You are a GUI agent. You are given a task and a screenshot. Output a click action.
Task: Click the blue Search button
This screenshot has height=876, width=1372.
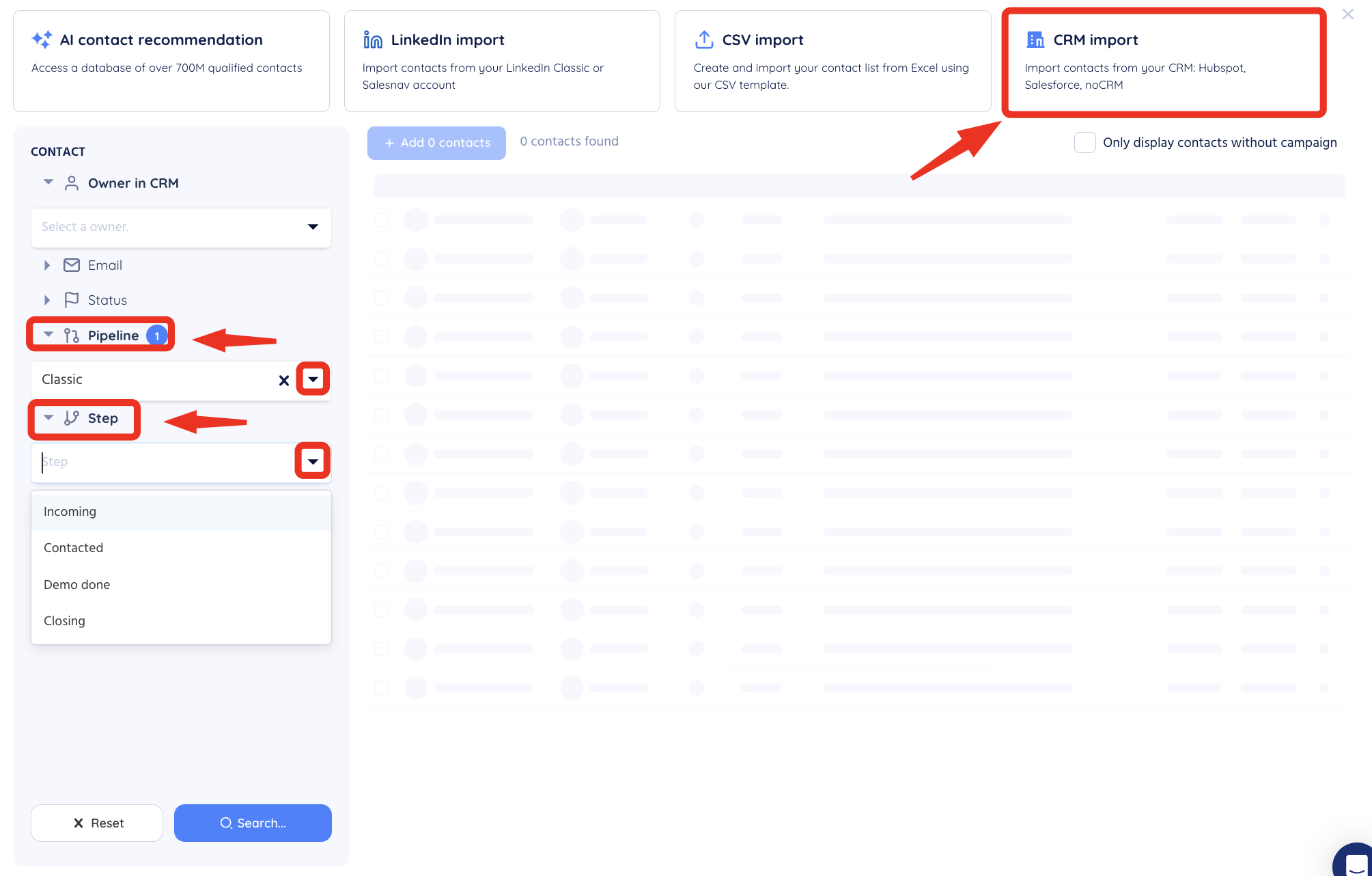pos(253,823)
